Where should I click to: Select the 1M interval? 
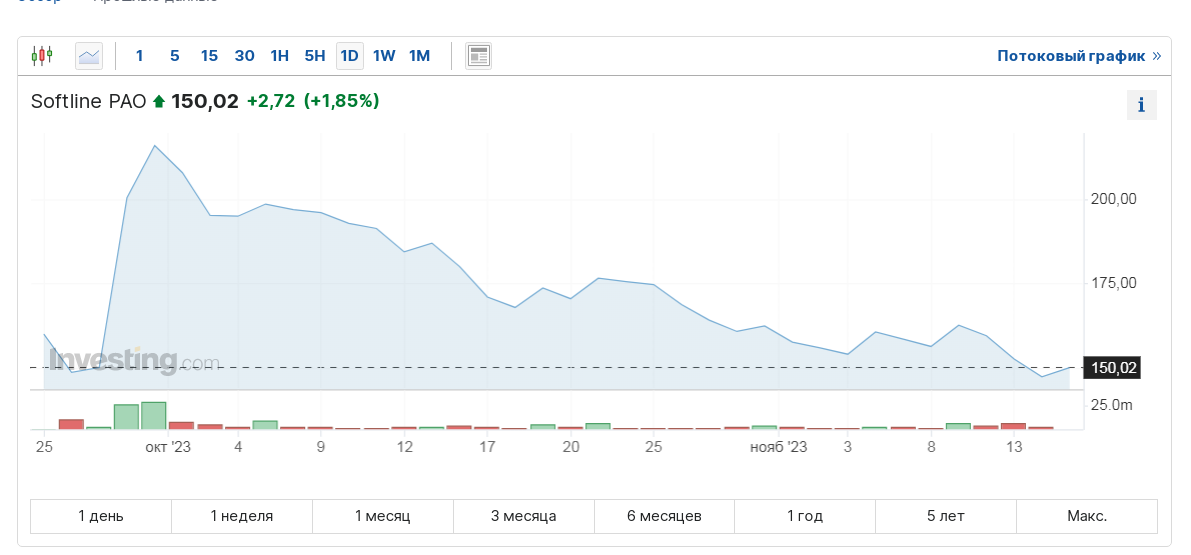(419, 55)
